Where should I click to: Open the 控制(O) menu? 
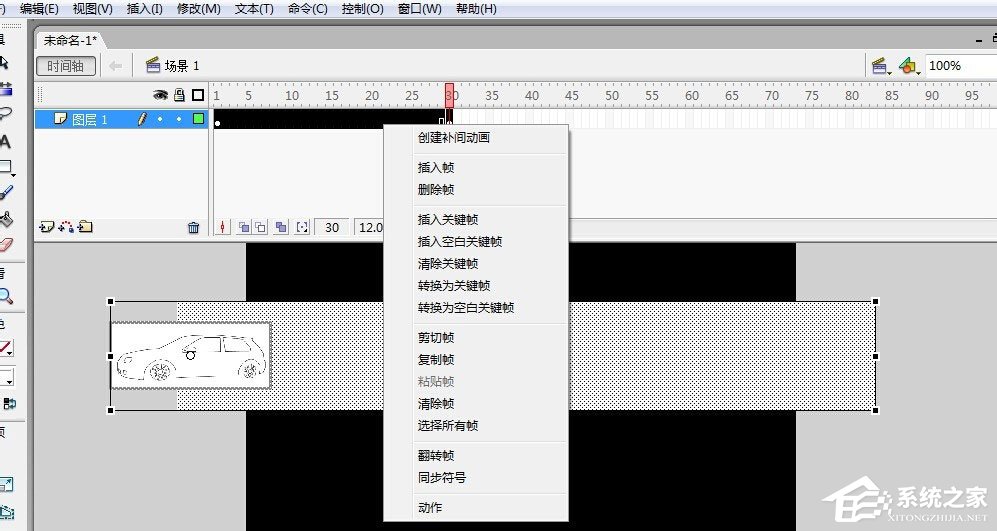click(x=362, y=9)
